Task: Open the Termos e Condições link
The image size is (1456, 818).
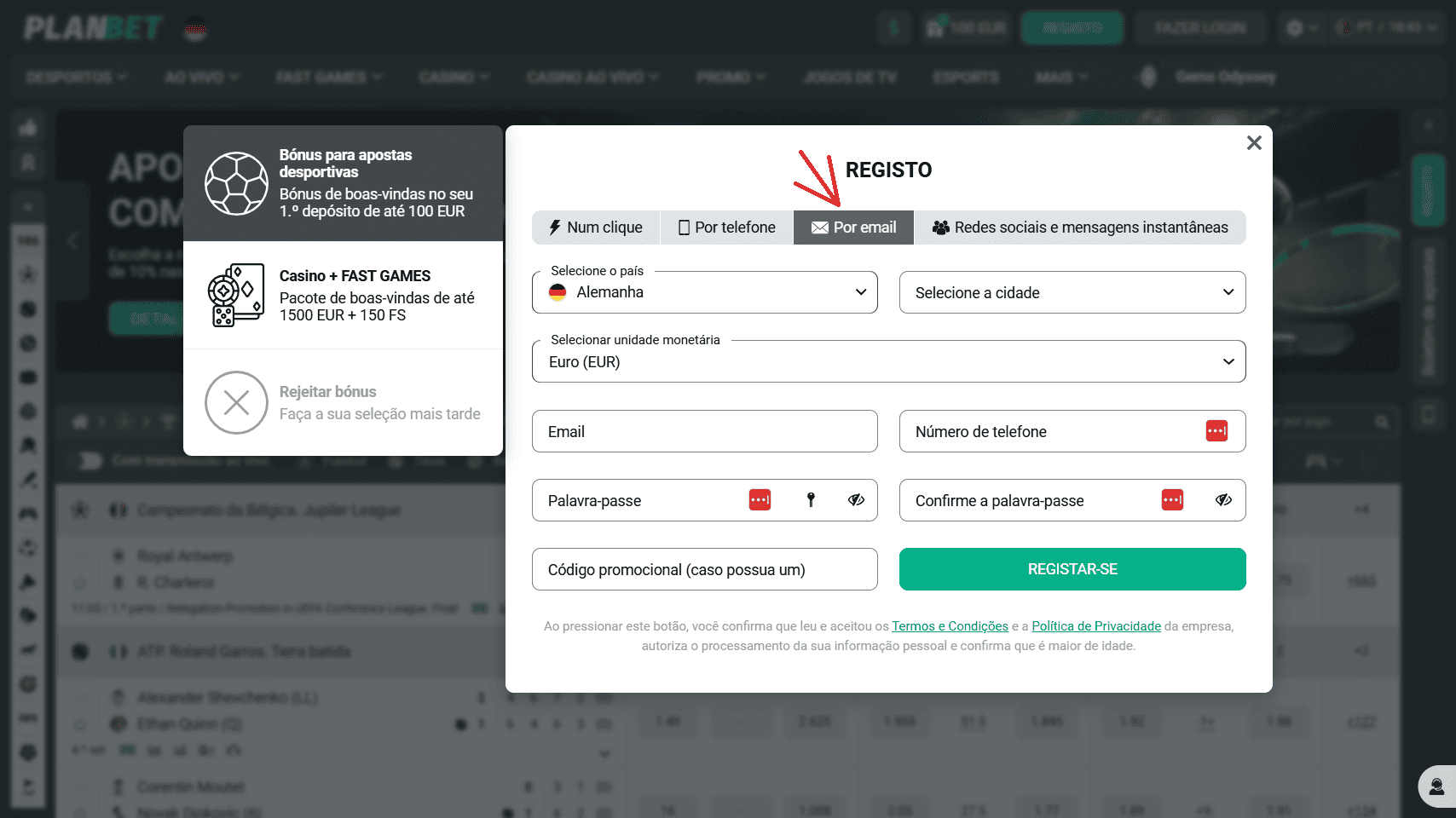Action: 950,626
